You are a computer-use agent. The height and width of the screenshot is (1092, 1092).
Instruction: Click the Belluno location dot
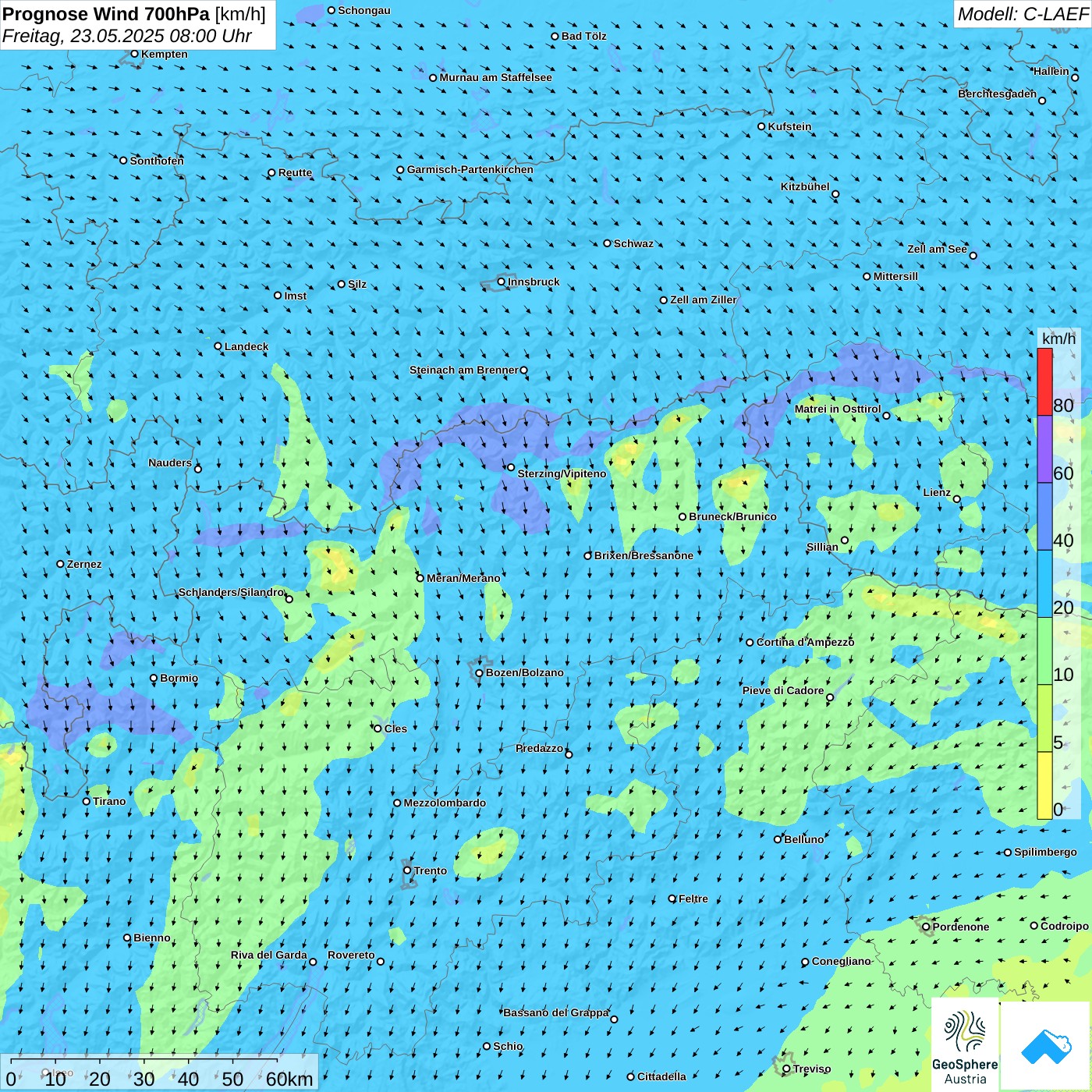pyautogui.click(x=778, y=839)
